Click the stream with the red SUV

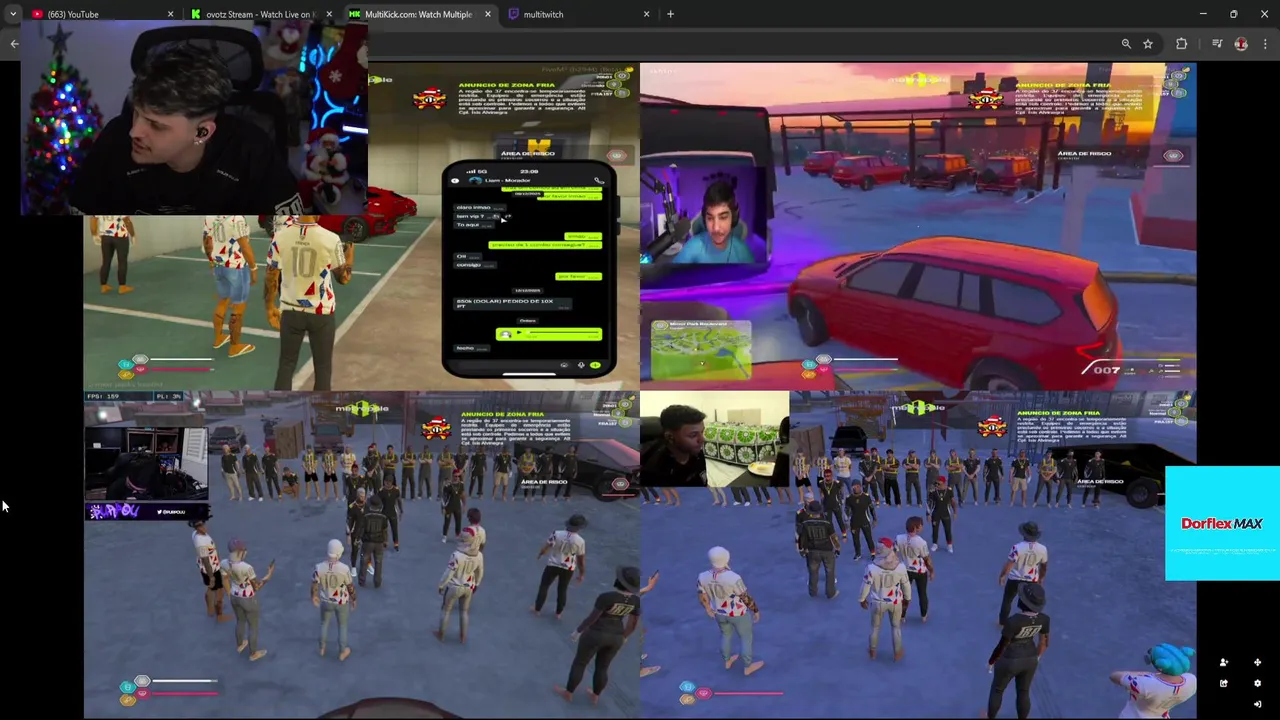pyautogui.click(x=918, y=226)
